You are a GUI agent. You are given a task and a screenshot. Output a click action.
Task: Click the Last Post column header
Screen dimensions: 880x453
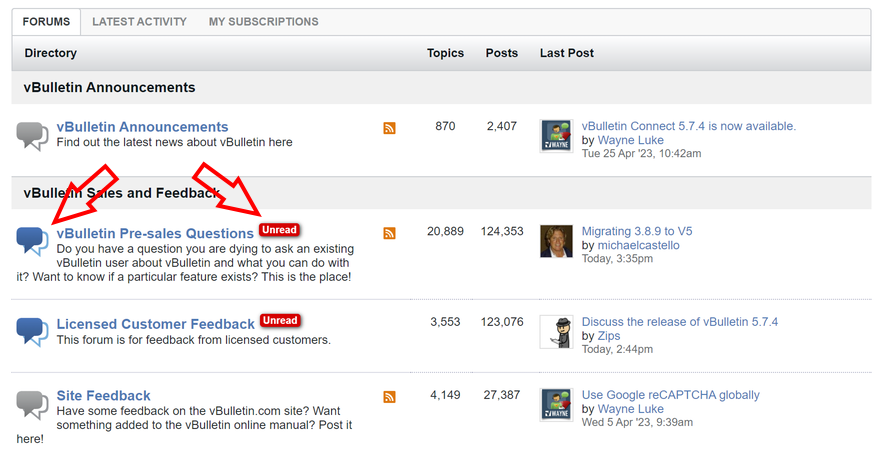point(567,53)
